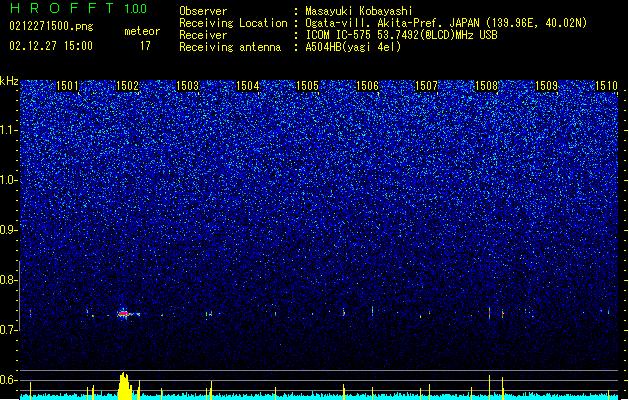Viewport: 629px width, 400px height.
Task: Click time marker 1507
Action: point(426,86)
